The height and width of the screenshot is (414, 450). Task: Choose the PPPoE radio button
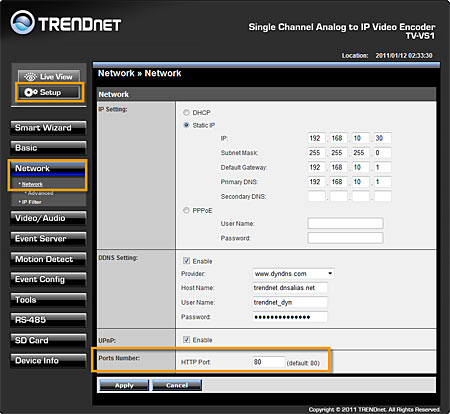[186, 210]
